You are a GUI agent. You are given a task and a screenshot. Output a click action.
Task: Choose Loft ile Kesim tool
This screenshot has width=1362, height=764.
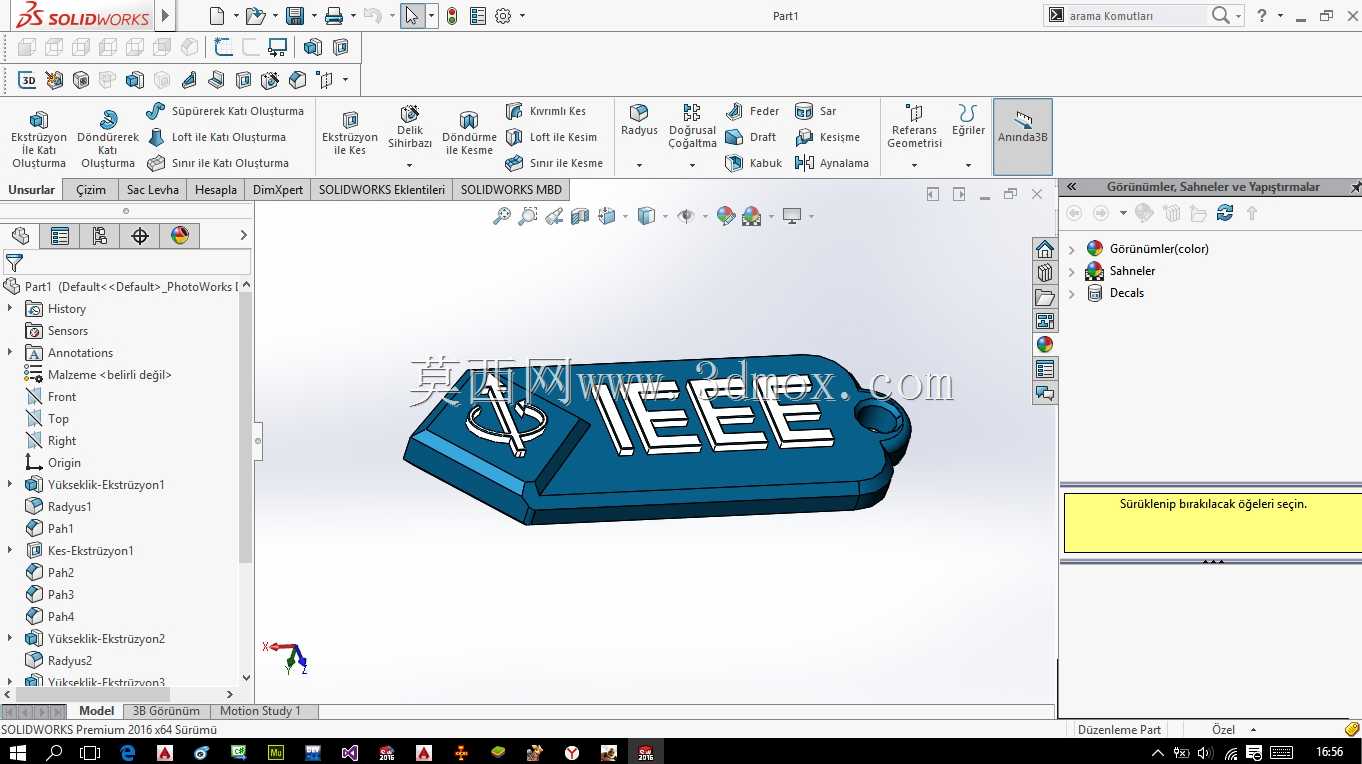551,137
